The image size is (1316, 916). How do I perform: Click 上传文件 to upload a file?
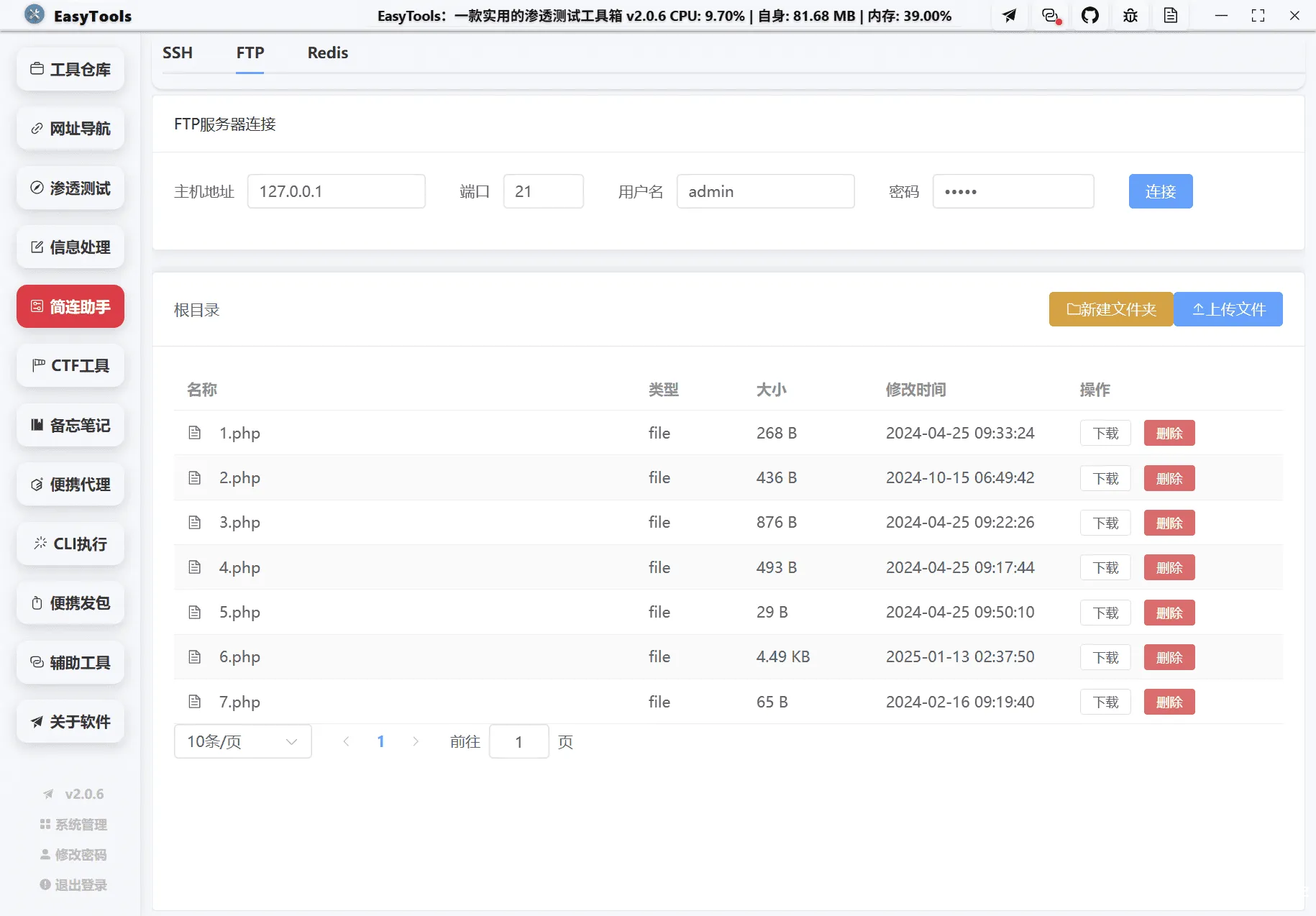[x=1228, y=308]
